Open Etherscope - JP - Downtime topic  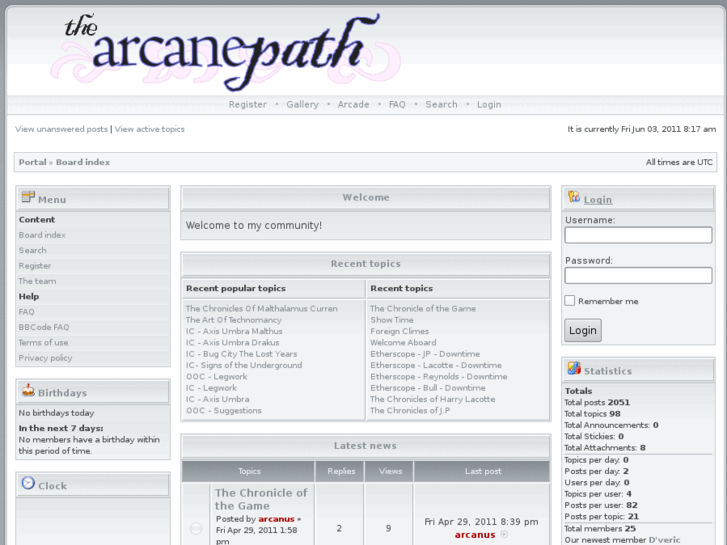click(x=425, y=353)
